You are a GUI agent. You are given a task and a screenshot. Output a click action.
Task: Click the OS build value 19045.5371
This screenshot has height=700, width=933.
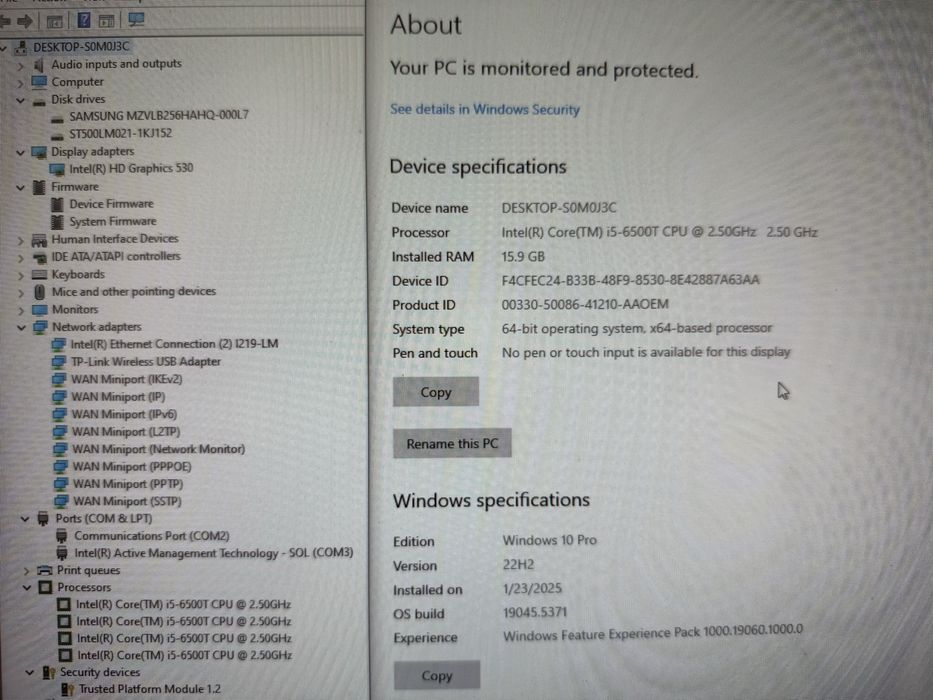(535, 612)
